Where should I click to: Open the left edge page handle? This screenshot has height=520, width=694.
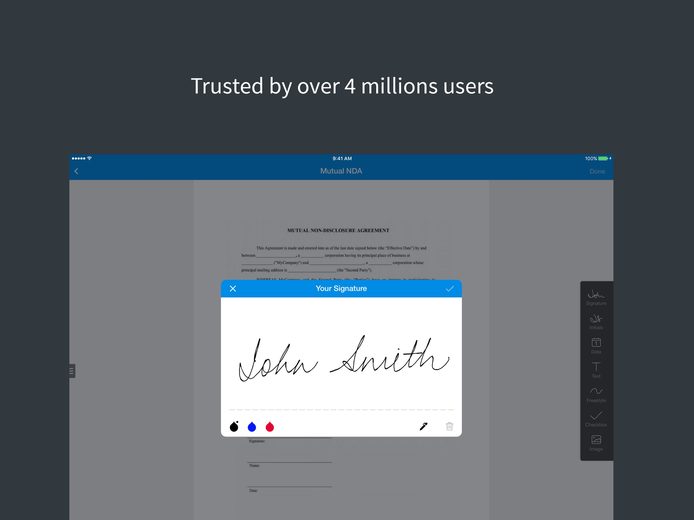coord(72,371)
